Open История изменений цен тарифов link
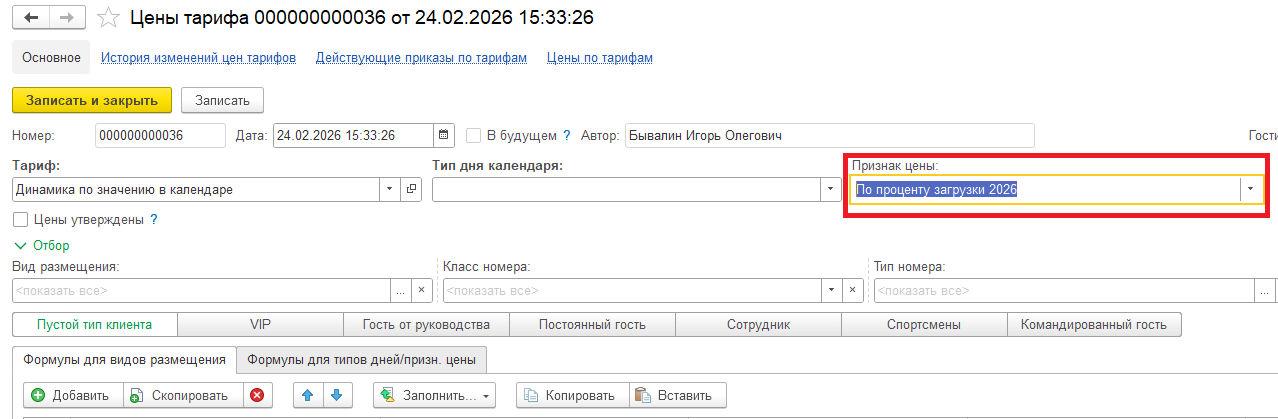 tap(198, 58)
